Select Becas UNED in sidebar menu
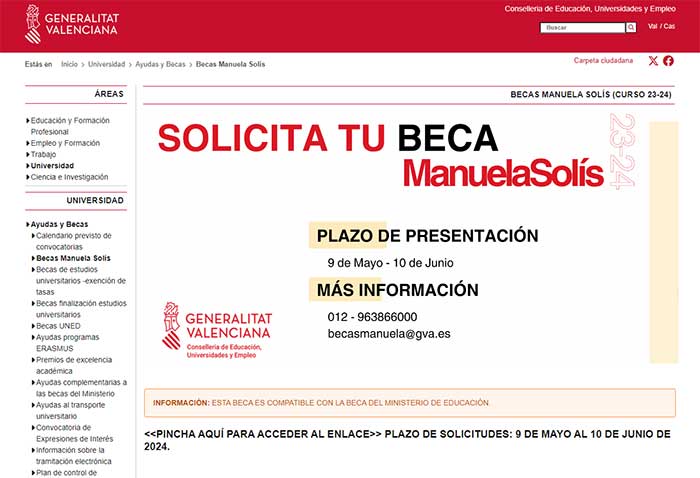Screen dimensions: 700x478 click(61, 326)
